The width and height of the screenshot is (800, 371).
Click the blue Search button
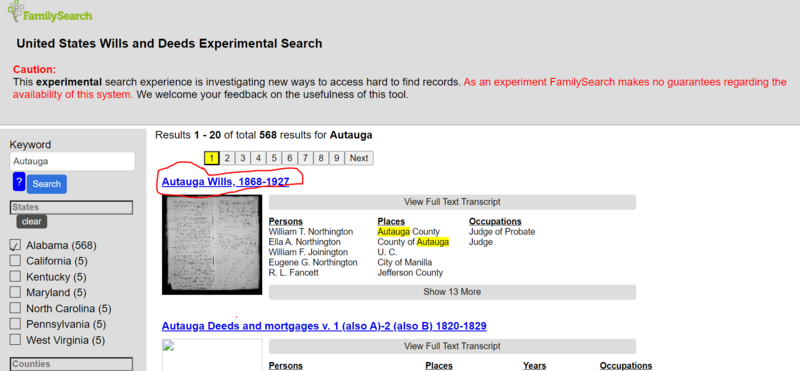tap(46, 184)
